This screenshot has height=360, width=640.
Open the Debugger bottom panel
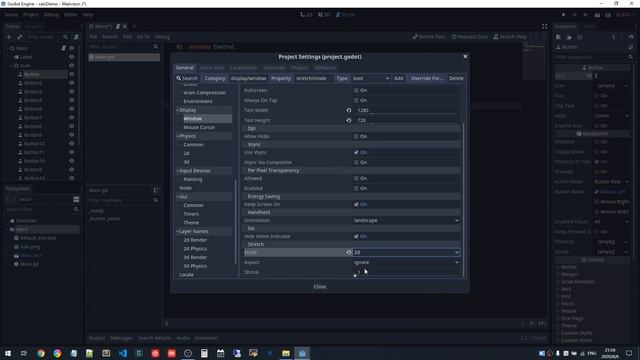click(x=121, y=338)
